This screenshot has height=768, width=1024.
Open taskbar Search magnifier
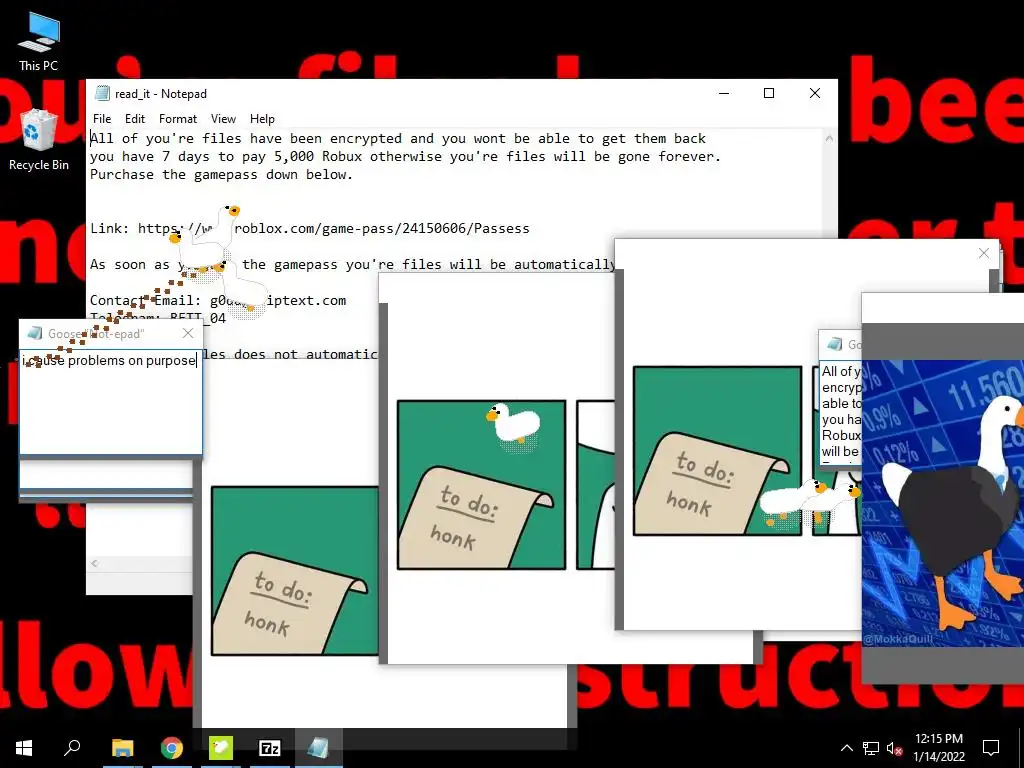72,748
